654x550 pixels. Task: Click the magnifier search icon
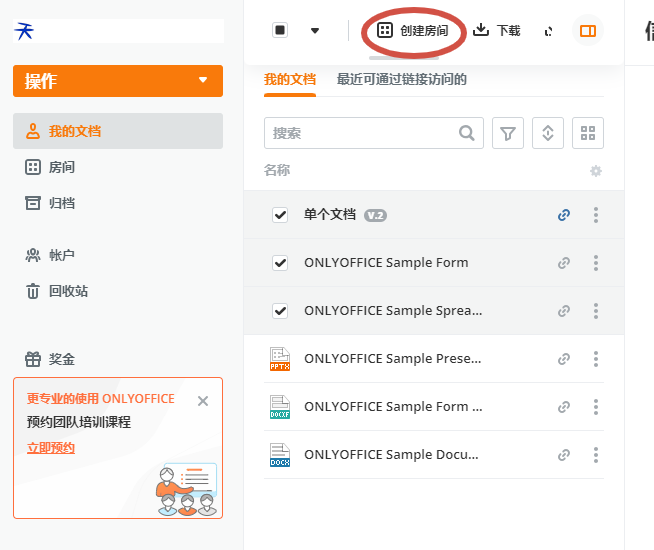pyautogui.click(x=467, y=133)
